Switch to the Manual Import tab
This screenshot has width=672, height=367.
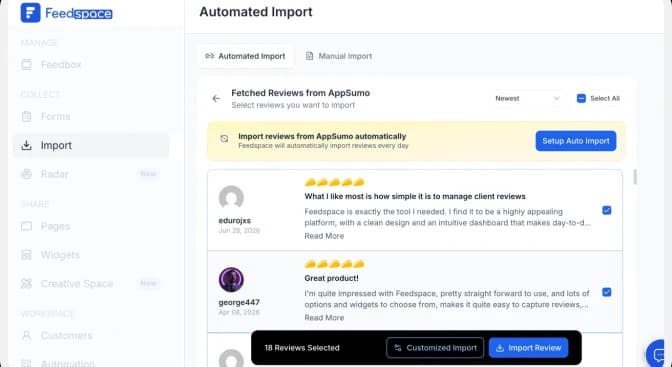[339, 56]
